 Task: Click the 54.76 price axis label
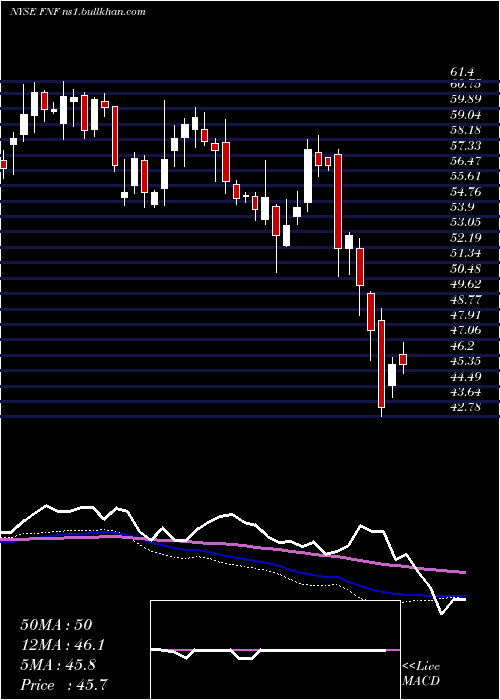(x=466, y=192)
